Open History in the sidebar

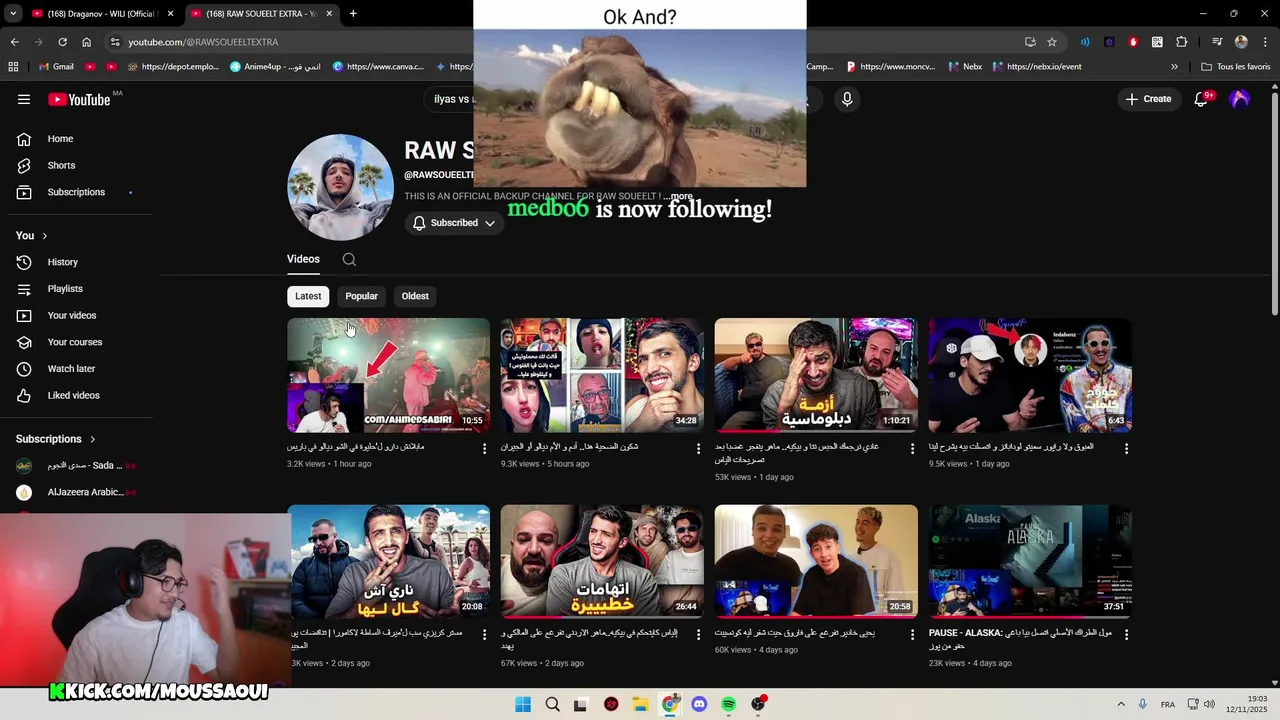pos(62,262)
